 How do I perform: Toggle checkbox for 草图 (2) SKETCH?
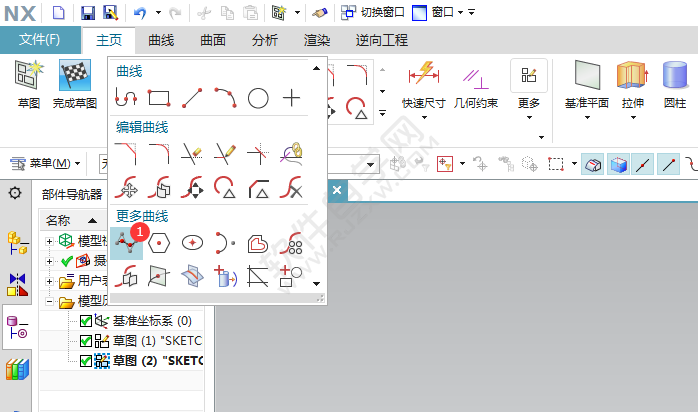(x=85, y=360)
